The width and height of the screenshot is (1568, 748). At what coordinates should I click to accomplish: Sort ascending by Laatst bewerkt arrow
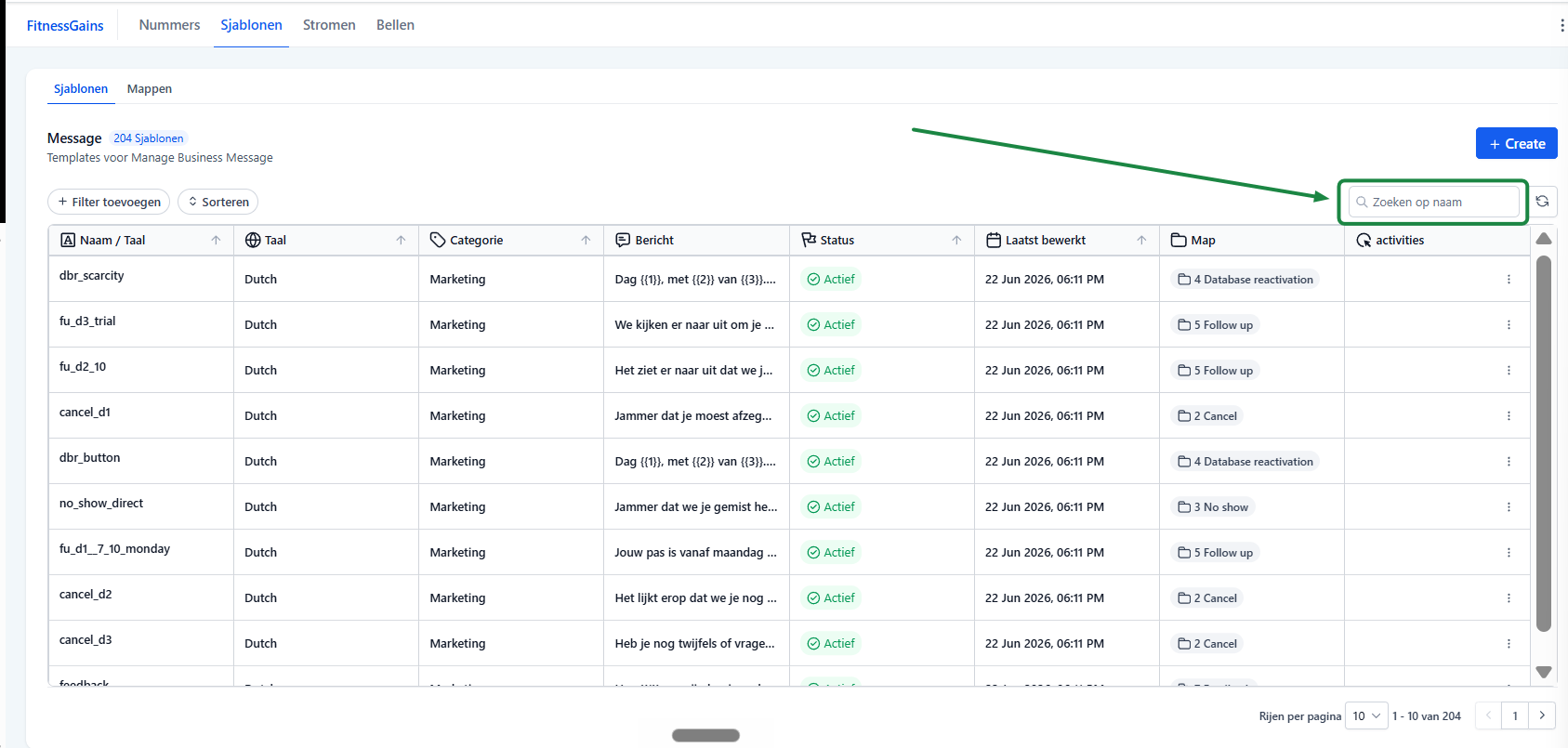[x=1141, y=240]
